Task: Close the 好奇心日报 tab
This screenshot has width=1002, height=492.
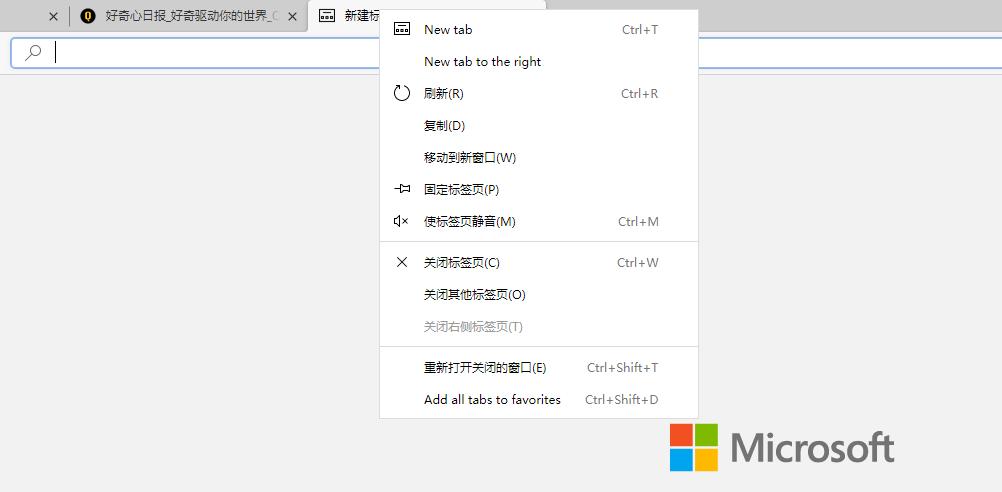Action: tap(292, 17)
